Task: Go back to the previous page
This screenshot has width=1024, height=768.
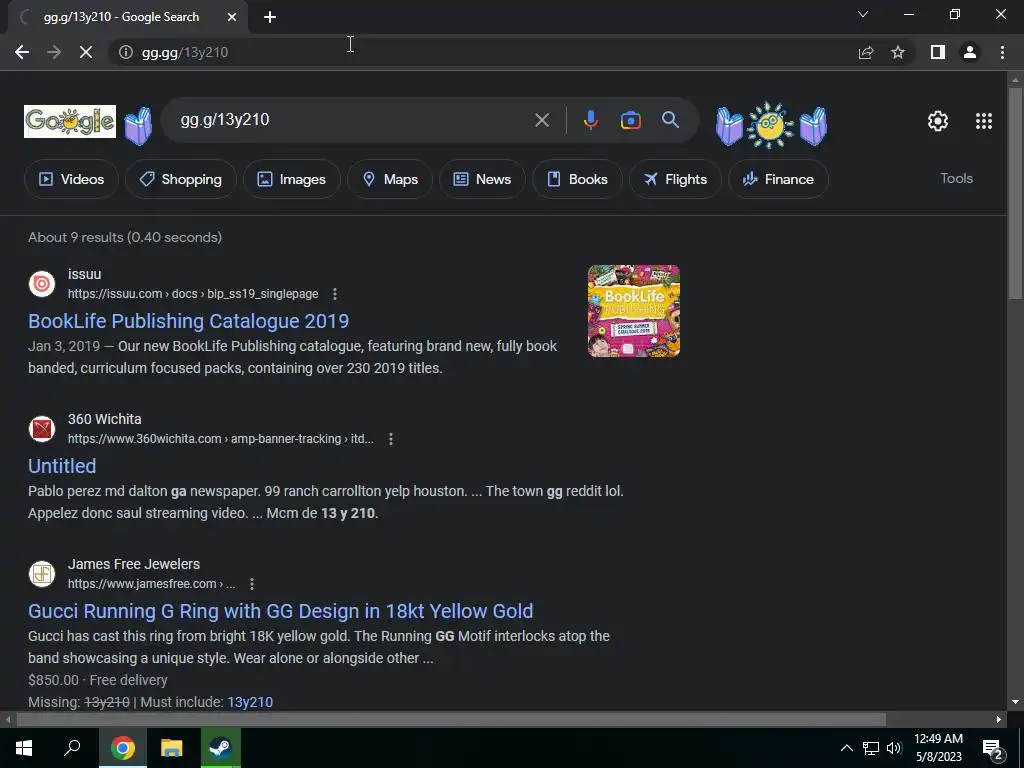Action: (22, 52)
